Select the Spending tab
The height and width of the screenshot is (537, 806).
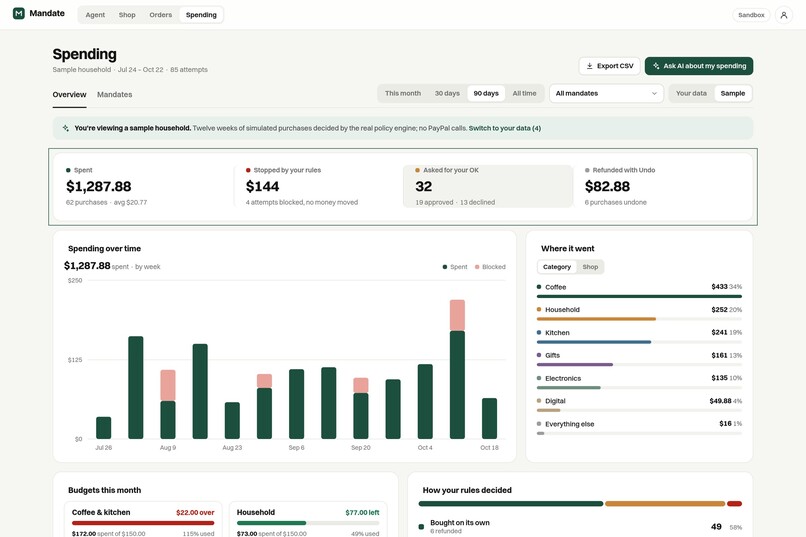pos(201,15)
